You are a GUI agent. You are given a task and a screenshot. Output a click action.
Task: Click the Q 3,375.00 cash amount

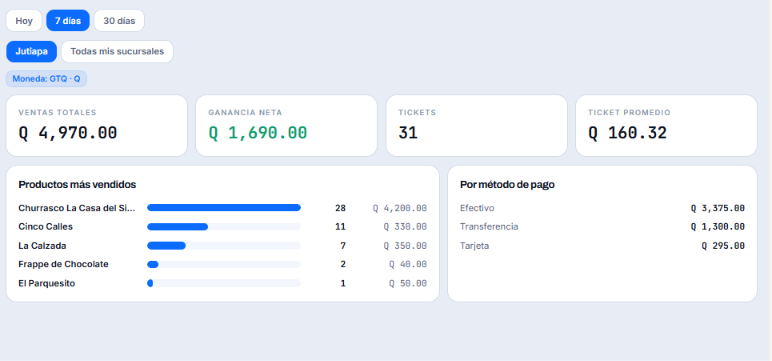[x=717, y=208]
